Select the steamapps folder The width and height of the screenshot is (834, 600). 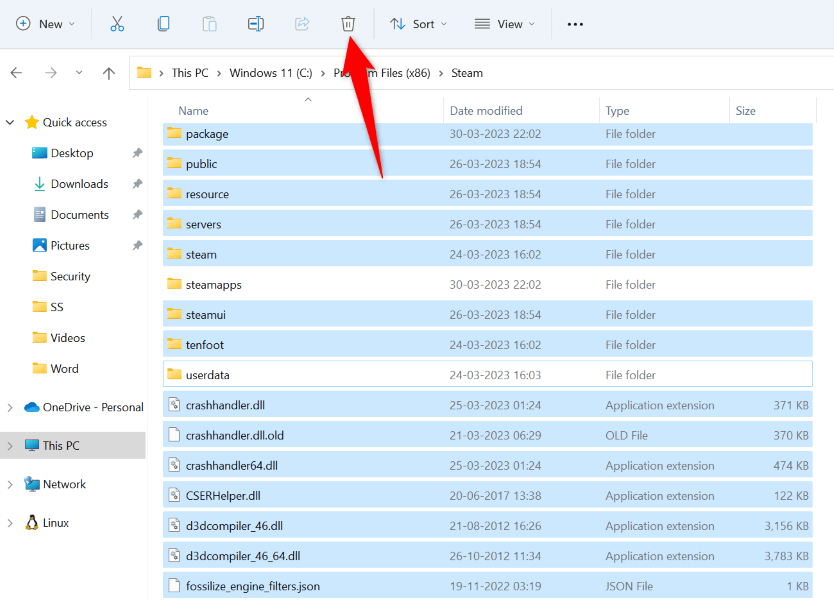[213, 285]
